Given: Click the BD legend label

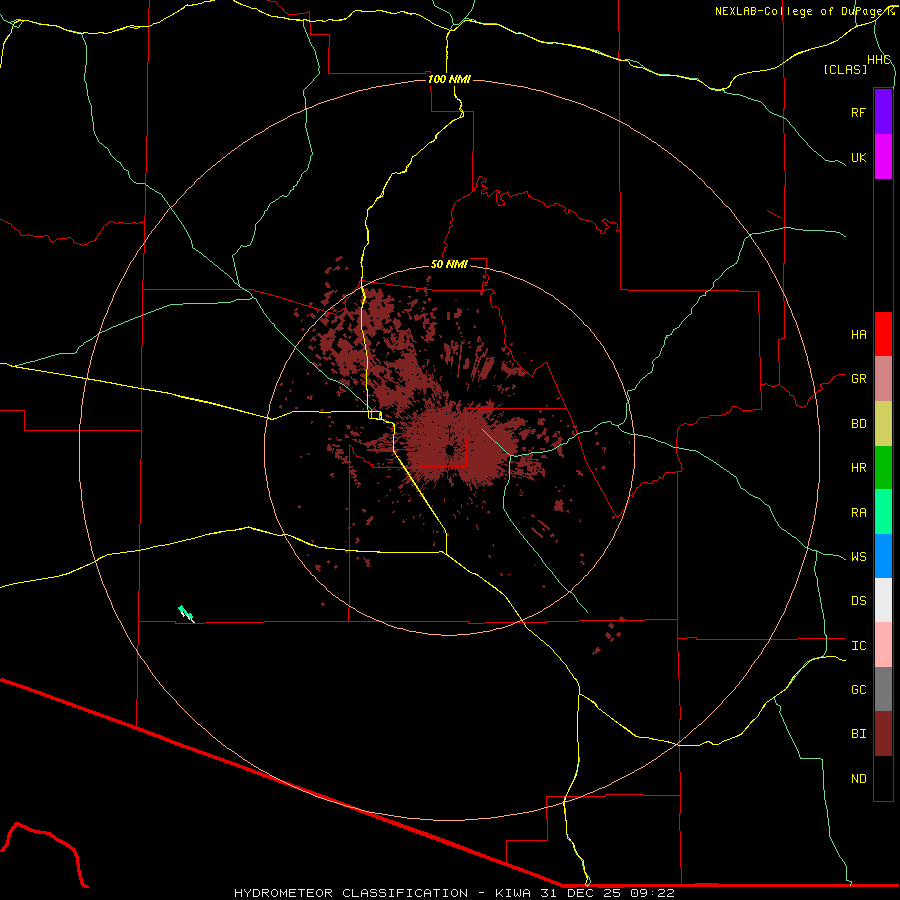Looking at the screenshot, I should point(858,424).
